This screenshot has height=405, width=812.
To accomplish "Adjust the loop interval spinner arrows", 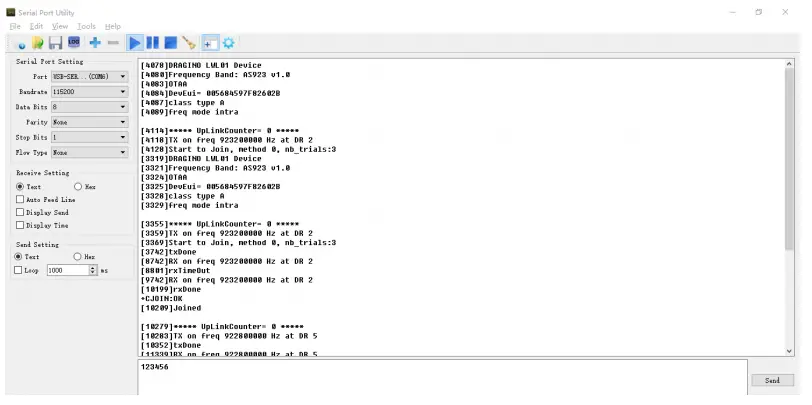I will (93, 270).
